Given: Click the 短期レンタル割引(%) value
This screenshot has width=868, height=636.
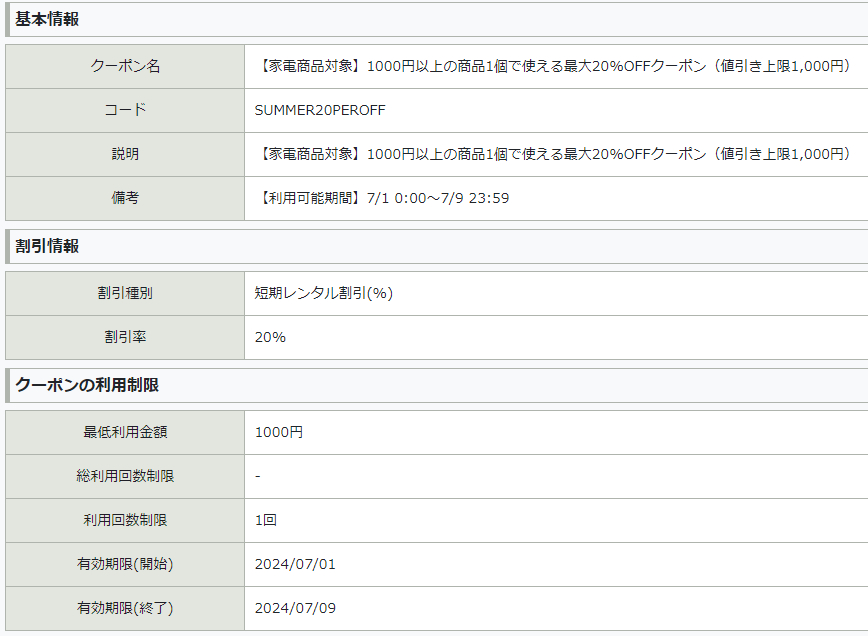Looking at the screenshot, I should coord(324,293).
